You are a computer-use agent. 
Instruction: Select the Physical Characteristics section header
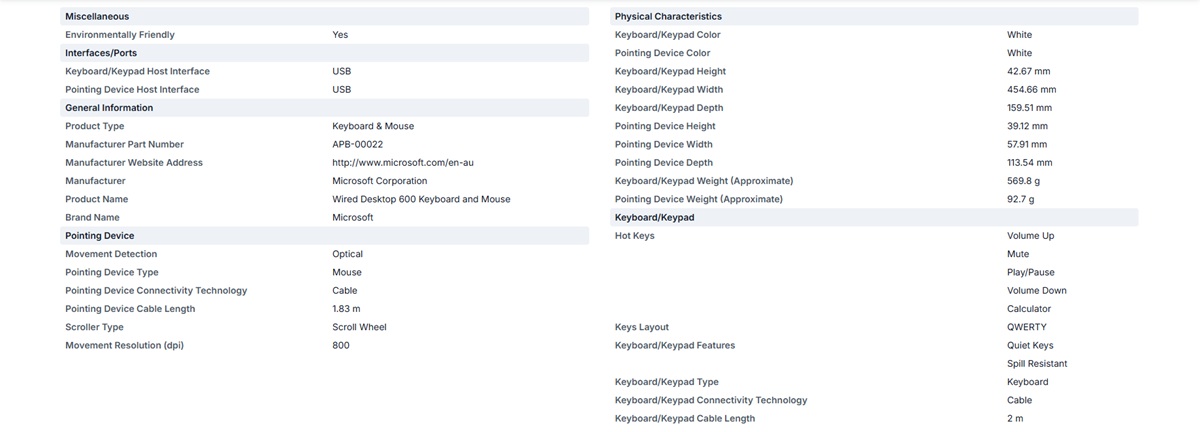click(x=874, y=17)
